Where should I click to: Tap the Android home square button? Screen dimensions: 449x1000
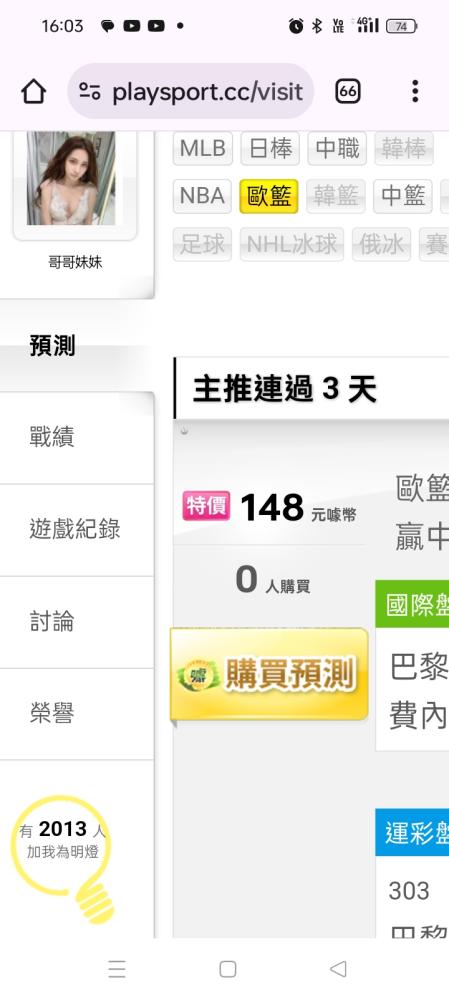tap(228, 969)
